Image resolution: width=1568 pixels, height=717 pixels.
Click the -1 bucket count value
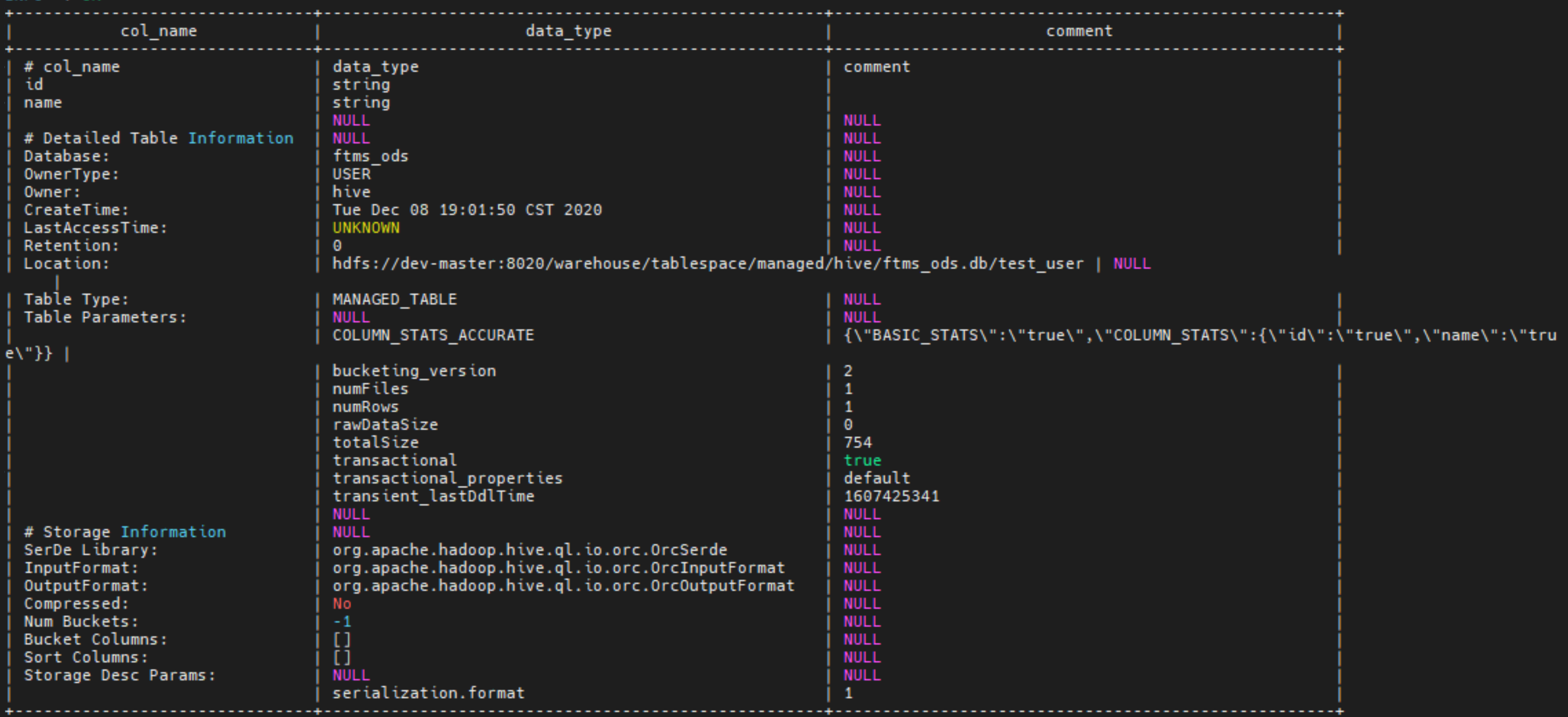tap(342, 621)
